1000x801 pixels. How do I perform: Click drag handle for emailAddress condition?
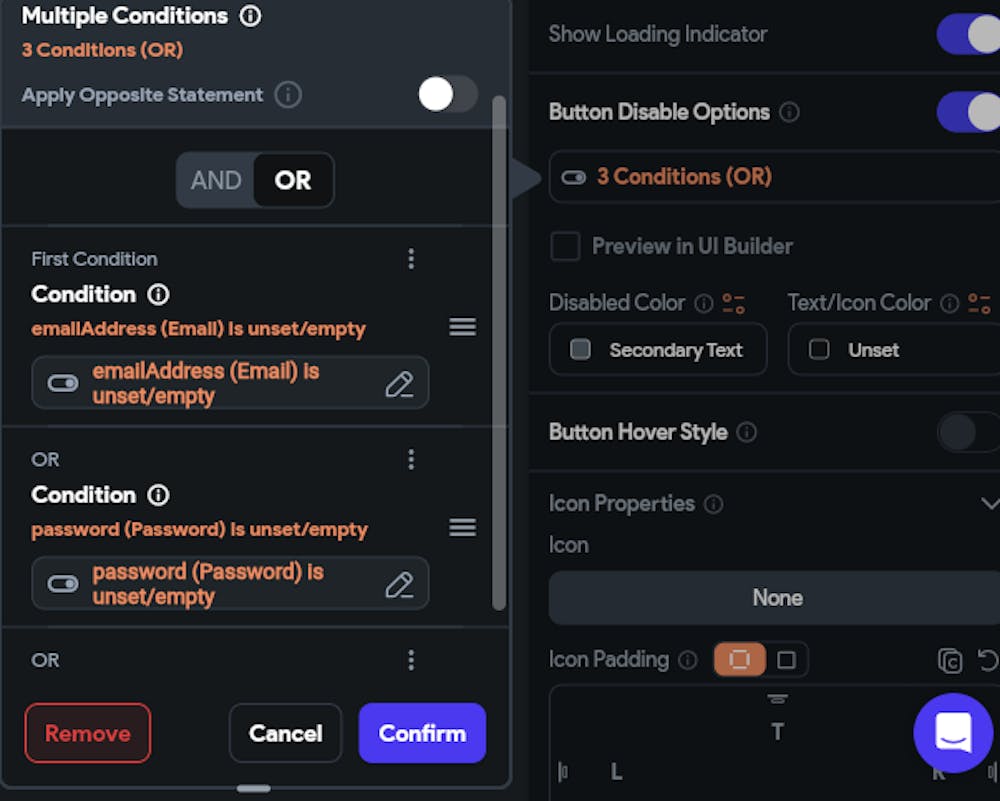click(462, 327)
